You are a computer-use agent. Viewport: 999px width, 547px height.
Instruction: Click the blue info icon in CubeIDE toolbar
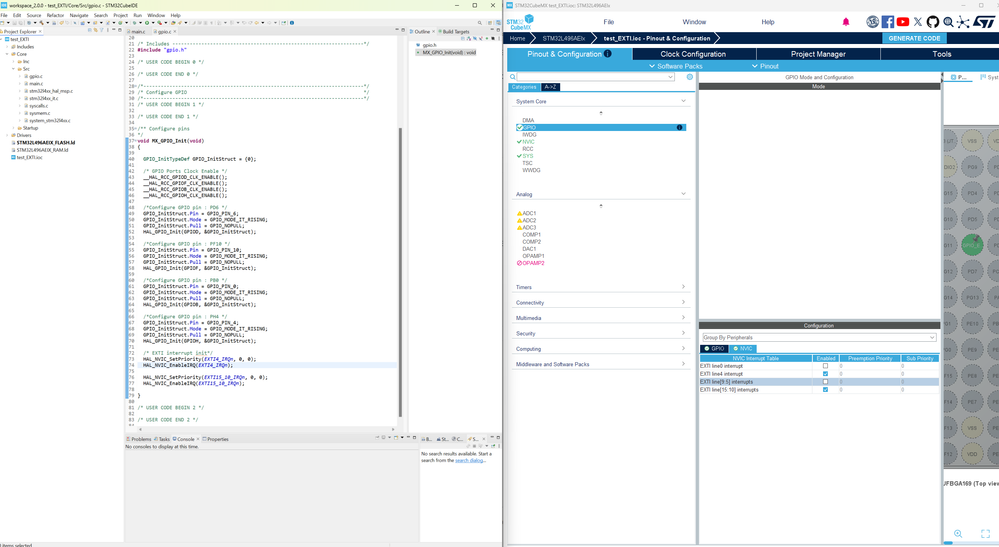[x=292, y=22]
